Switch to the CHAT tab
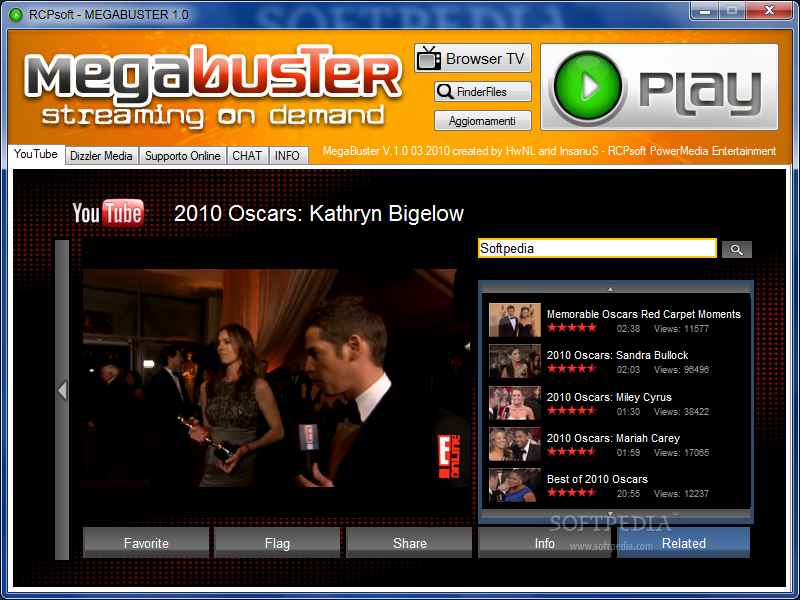Image resolution: width=800 pixels, height=600 pixels. 247,156
